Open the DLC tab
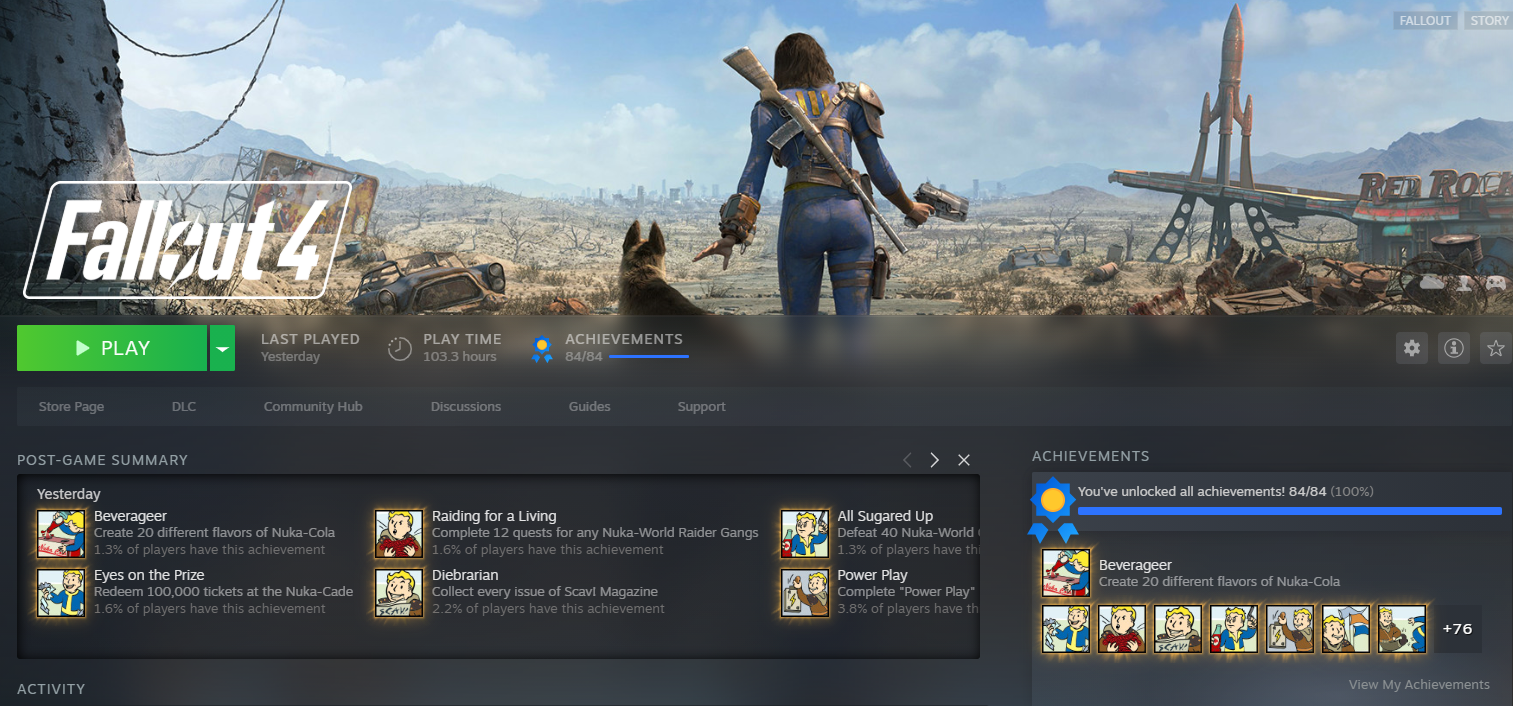 pyautogui.click(x=184, y=406)
